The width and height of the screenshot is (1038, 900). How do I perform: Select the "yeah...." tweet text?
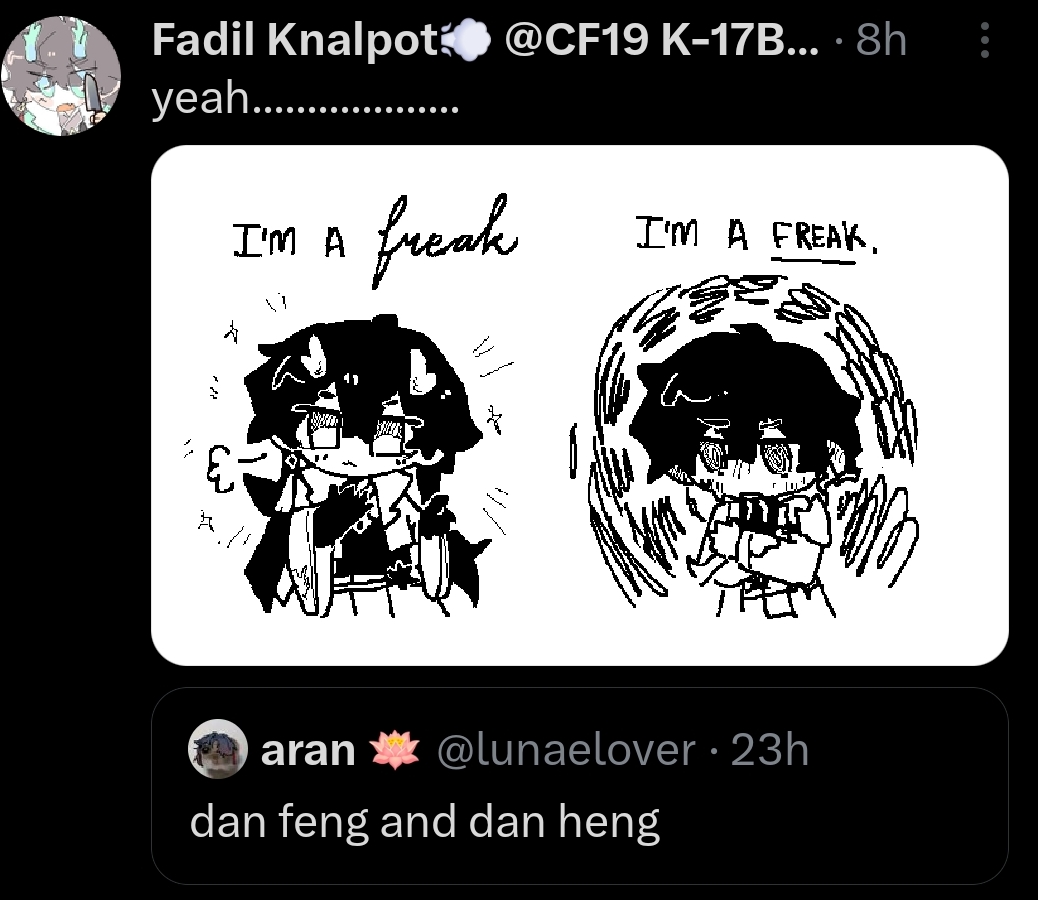305,99
